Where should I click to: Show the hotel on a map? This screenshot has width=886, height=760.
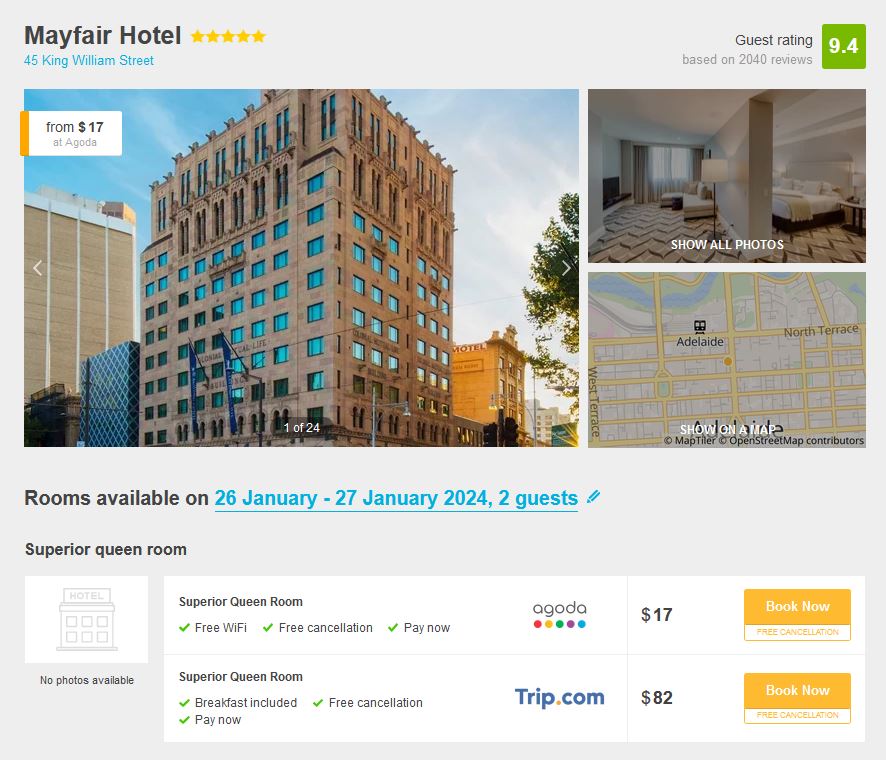click(727, 429)
